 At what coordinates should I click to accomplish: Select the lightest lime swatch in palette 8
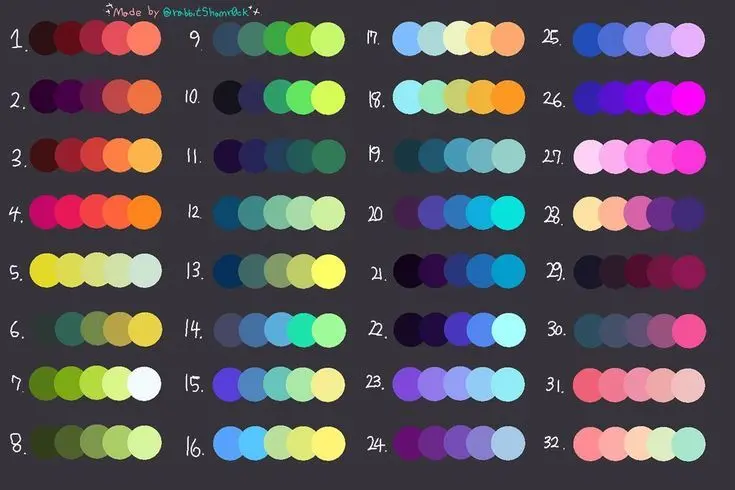pos(144,442)
